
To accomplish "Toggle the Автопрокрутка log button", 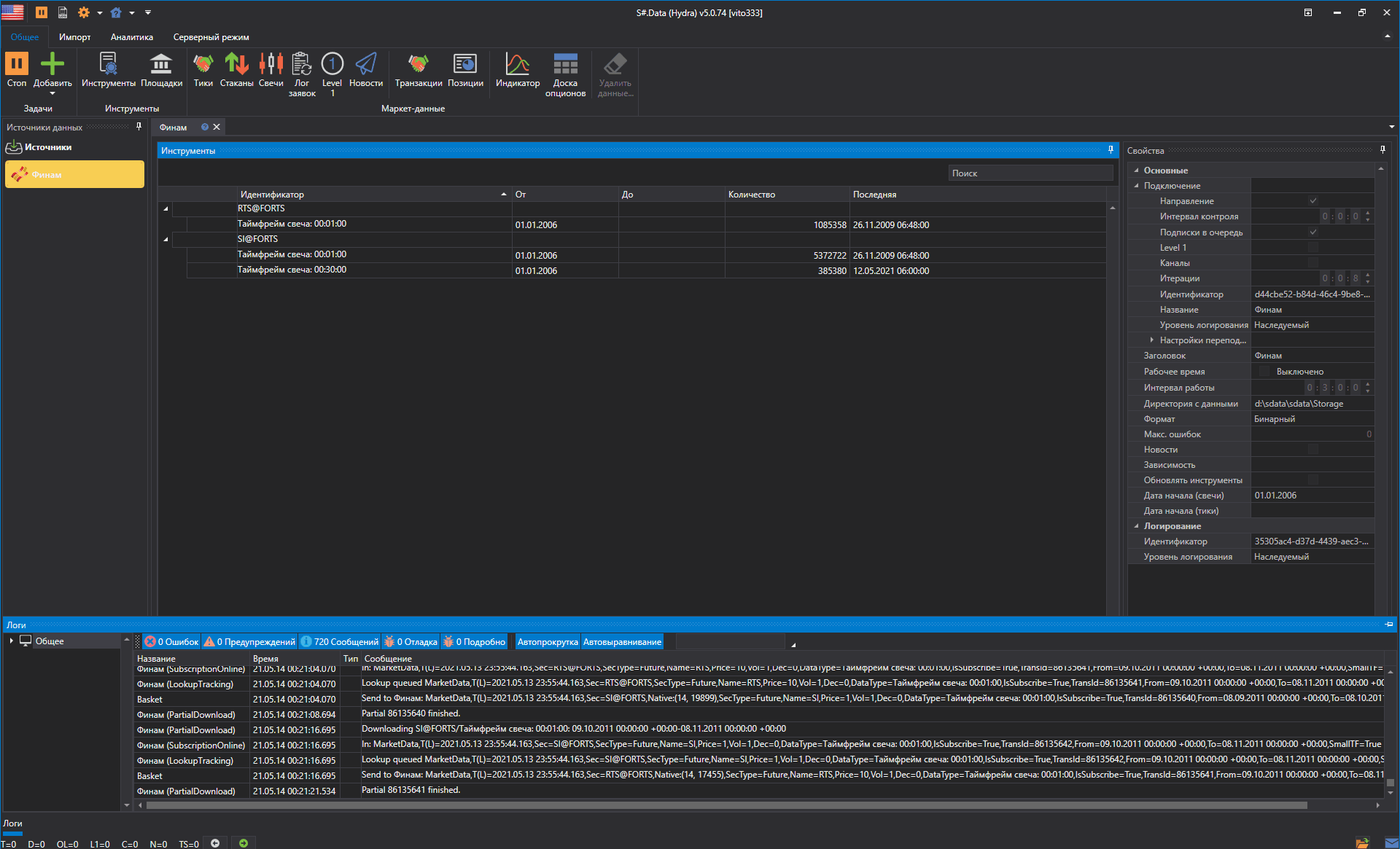I will (x=547, y=642).
